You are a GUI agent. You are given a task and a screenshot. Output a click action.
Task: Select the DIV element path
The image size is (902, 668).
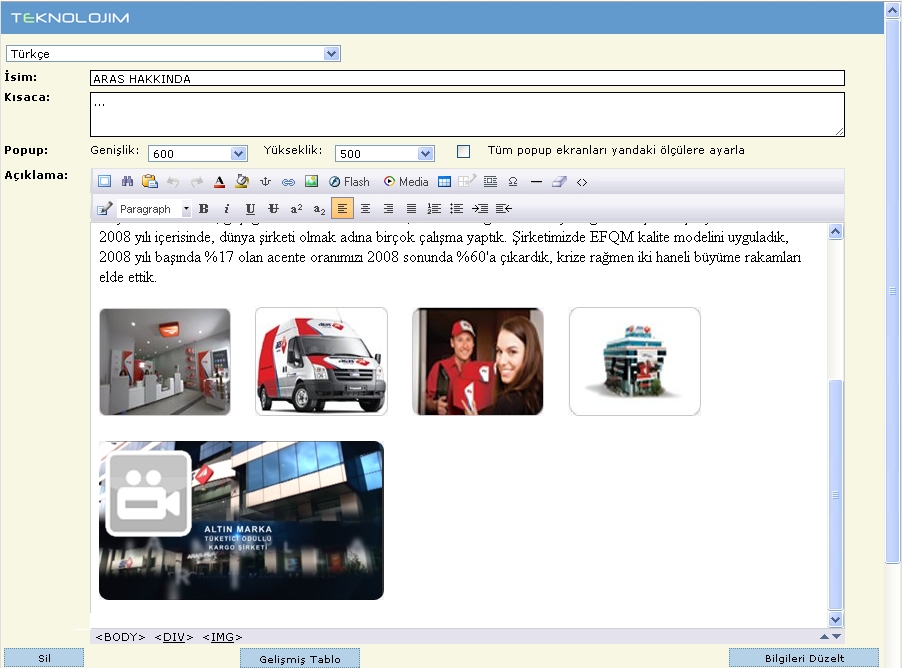click(174, 637)
